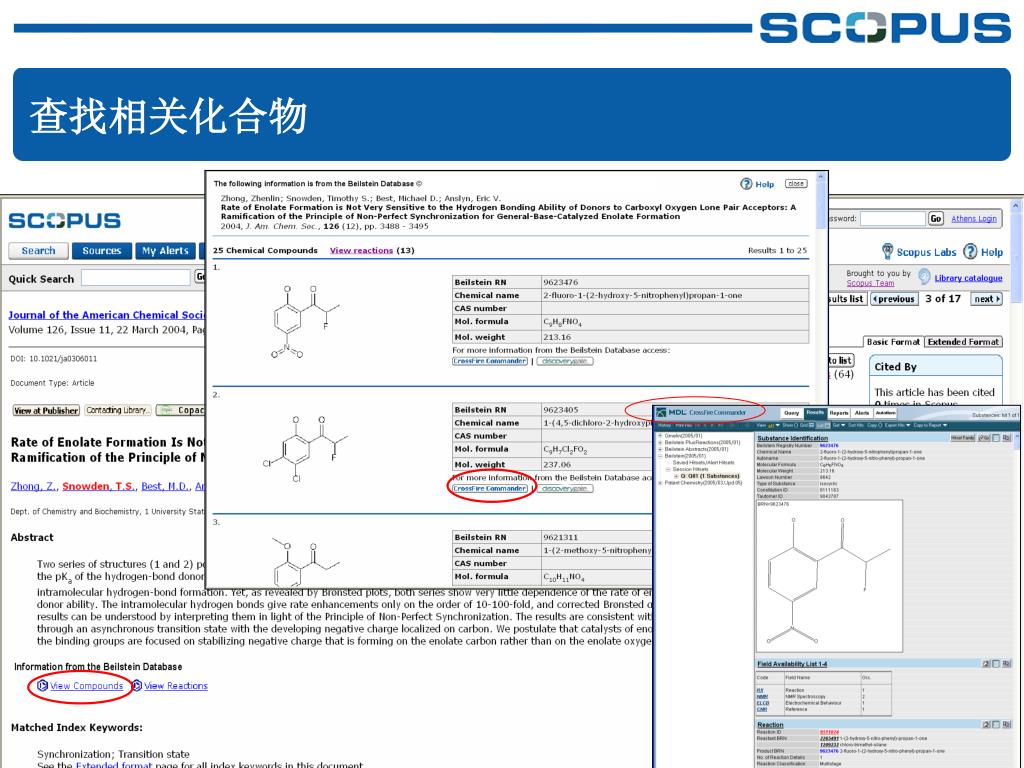Click the SCOPUS logo on the page
The width and height of the screenshot is (1024, 768).
pos(64,221)
